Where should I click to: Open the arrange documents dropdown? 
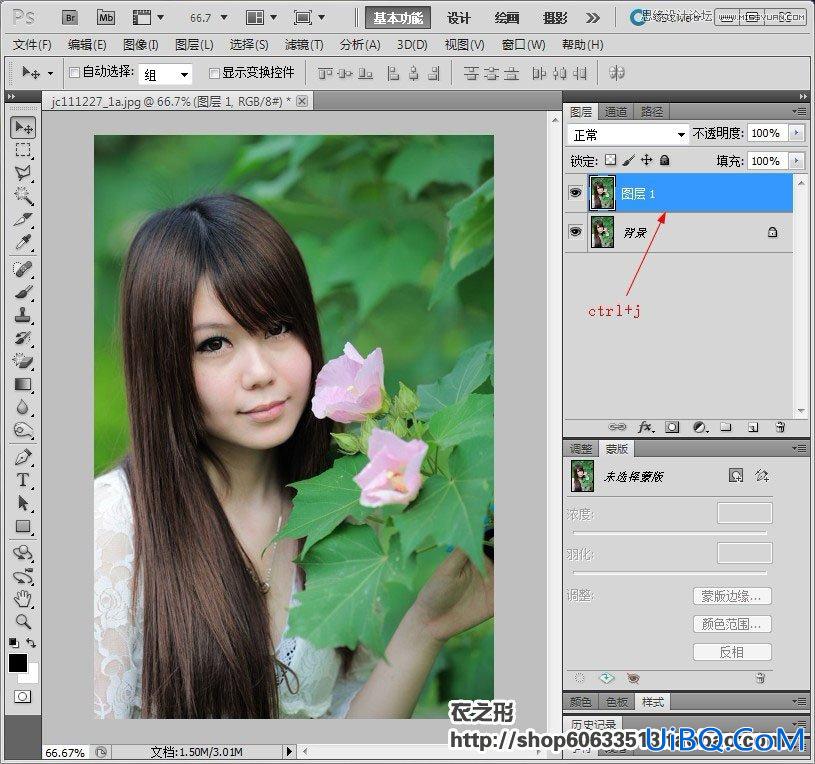[x=261, y=18]
